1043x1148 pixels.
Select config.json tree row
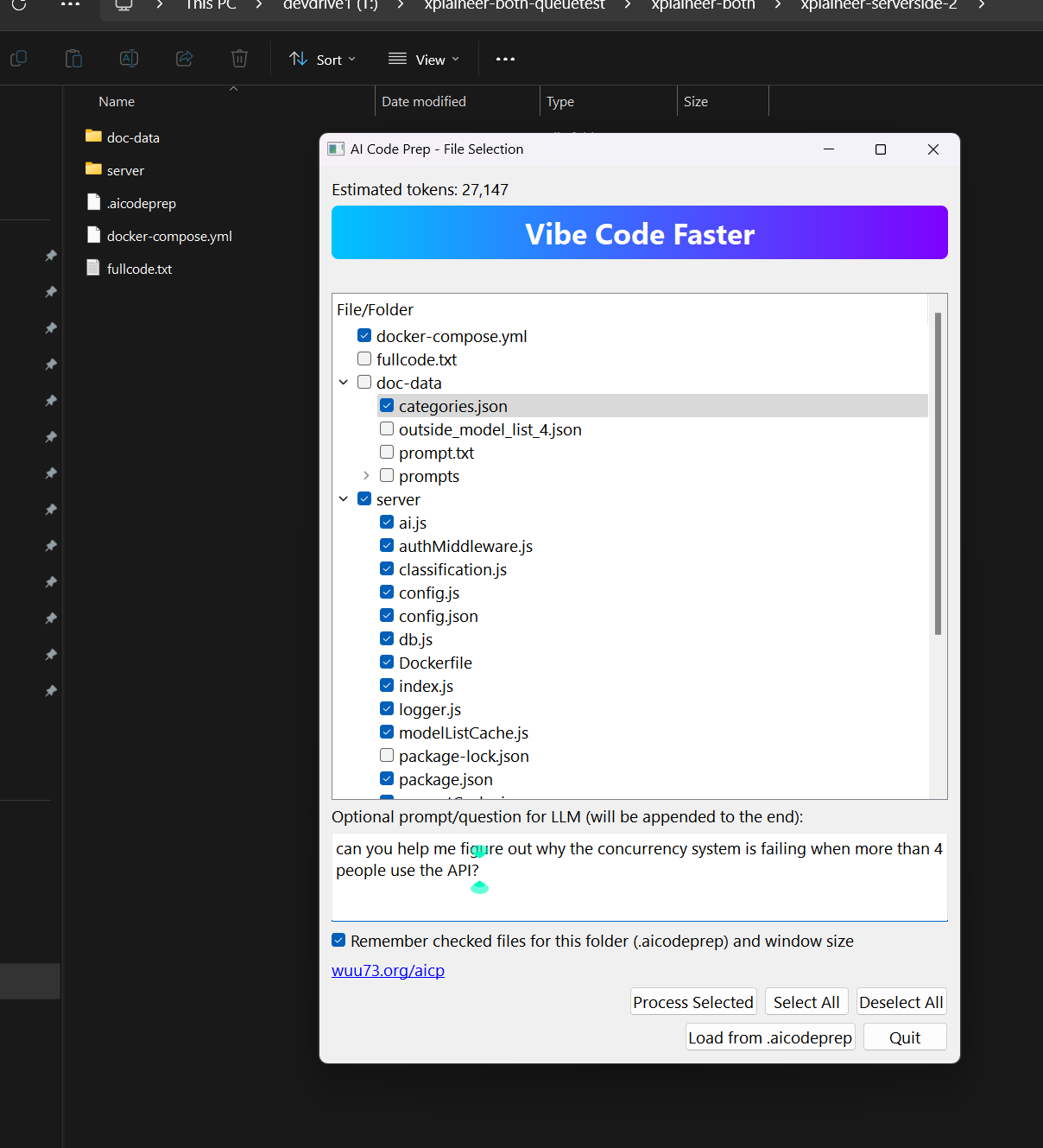439,616
